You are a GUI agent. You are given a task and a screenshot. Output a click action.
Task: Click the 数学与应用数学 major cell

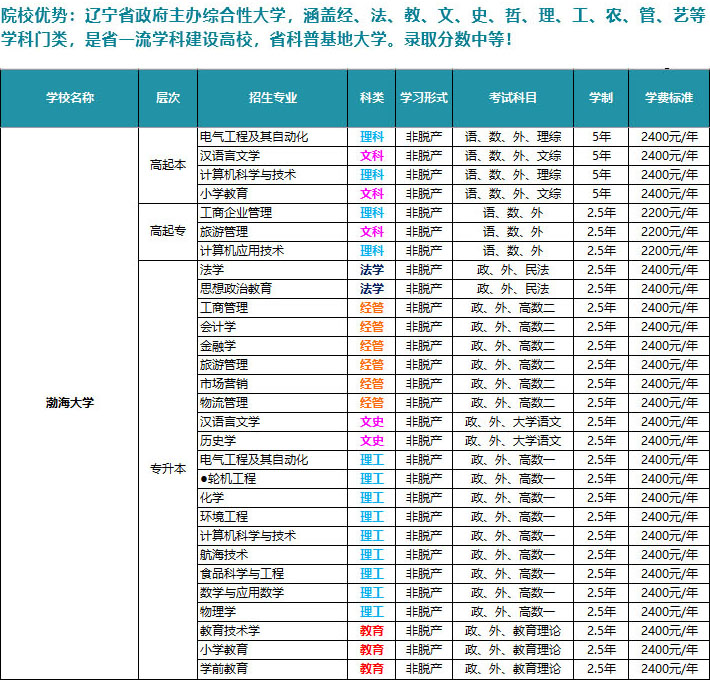coord(273,593)
